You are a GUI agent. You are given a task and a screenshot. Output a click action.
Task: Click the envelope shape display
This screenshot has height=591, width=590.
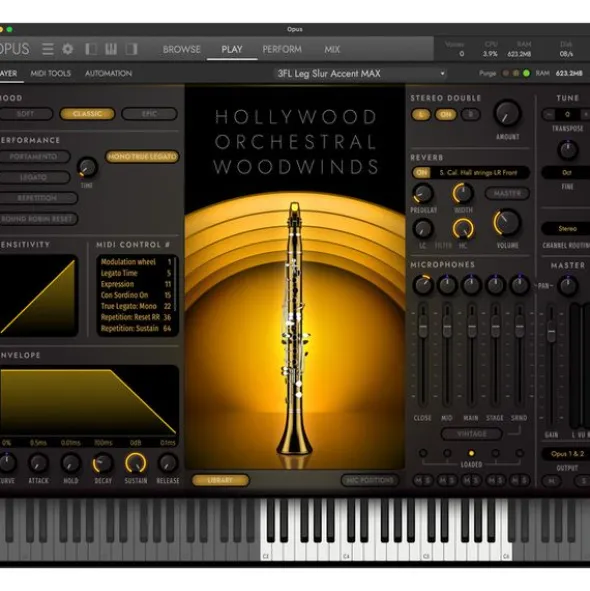(x=89, y=401)
